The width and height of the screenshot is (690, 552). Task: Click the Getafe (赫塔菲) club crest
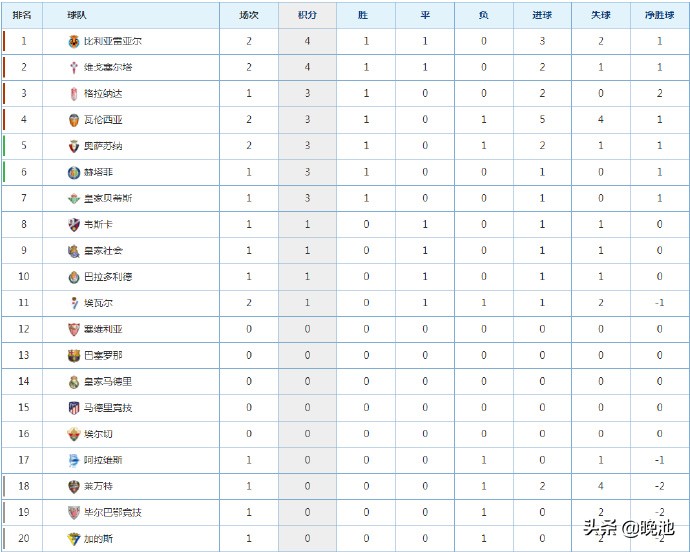pos(74,172)
